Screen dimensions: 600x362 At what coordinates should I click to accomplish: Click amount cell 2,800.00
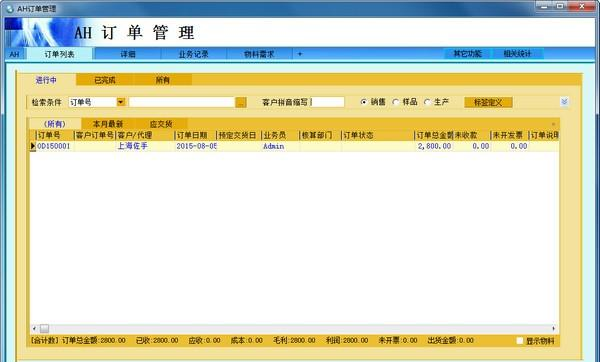434,146
